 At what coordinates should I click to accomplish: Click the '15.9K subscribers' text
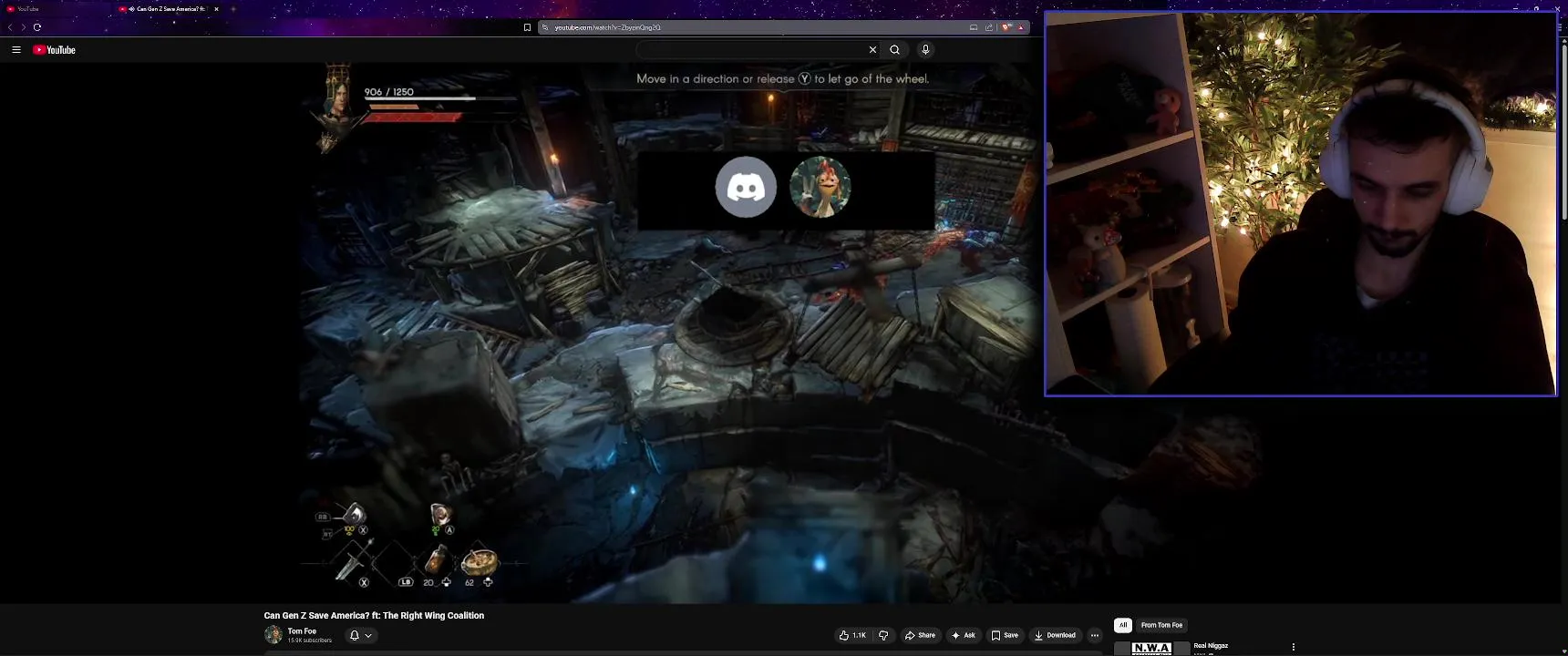(x=310, y=641)
